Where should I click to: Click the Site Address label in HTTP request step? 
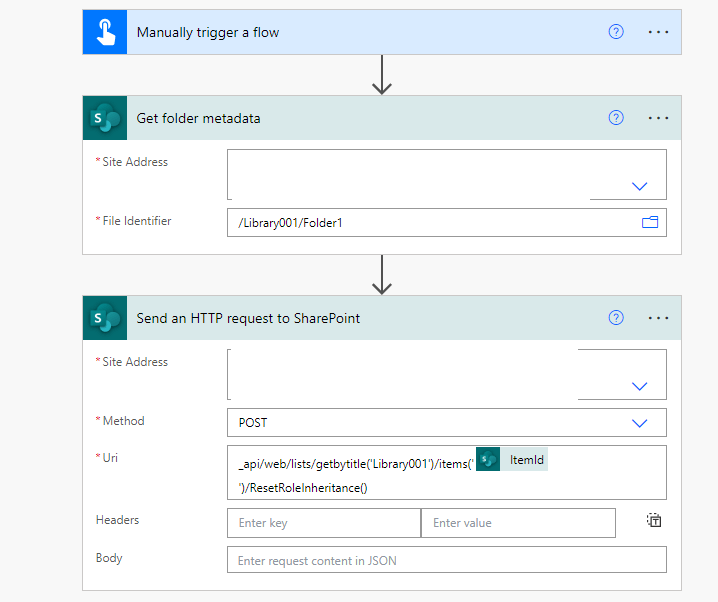click(135, 362)
